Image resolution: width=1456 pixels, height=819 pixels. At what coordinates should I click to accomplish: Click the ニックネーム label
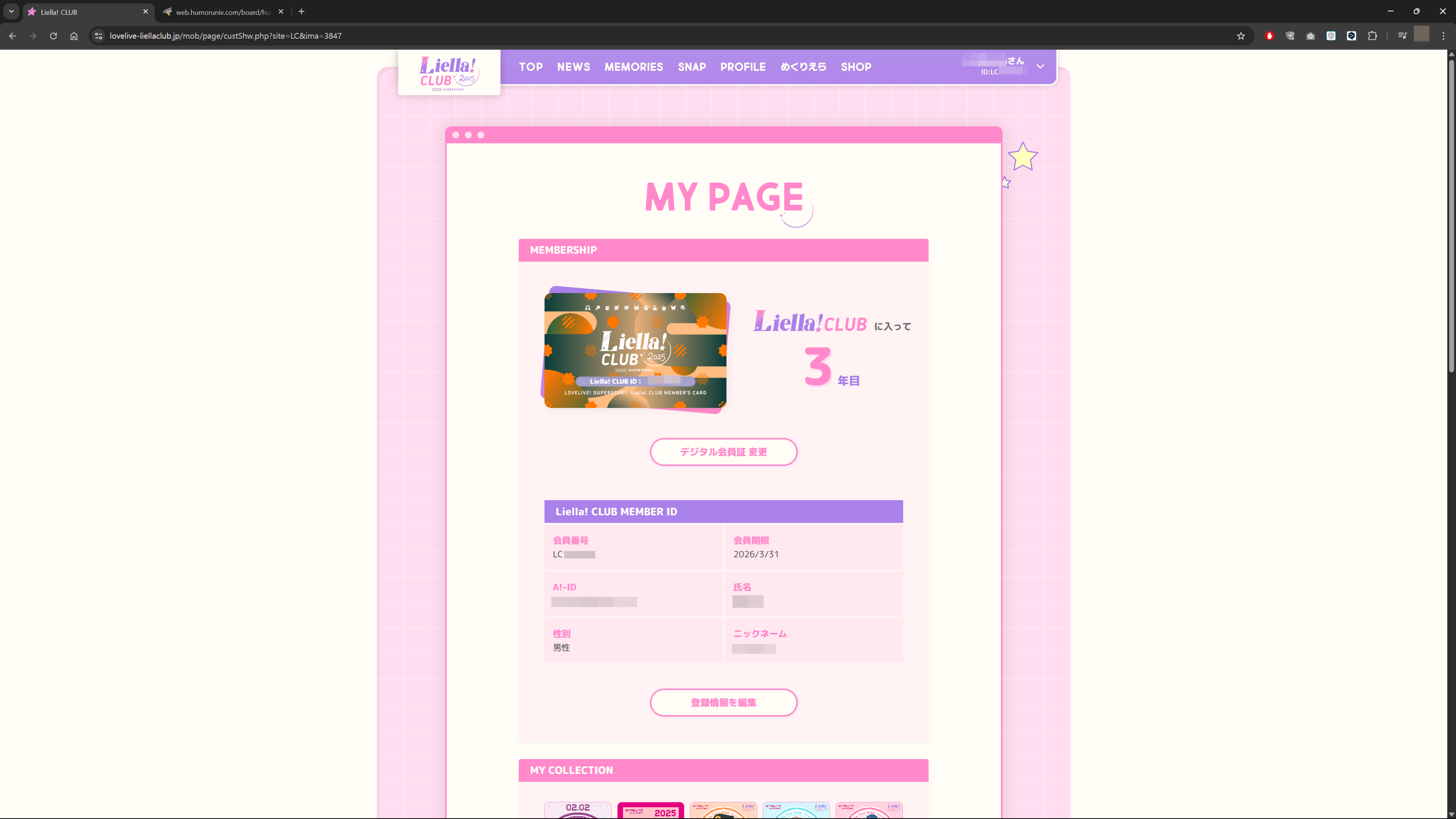click(759, 634)
